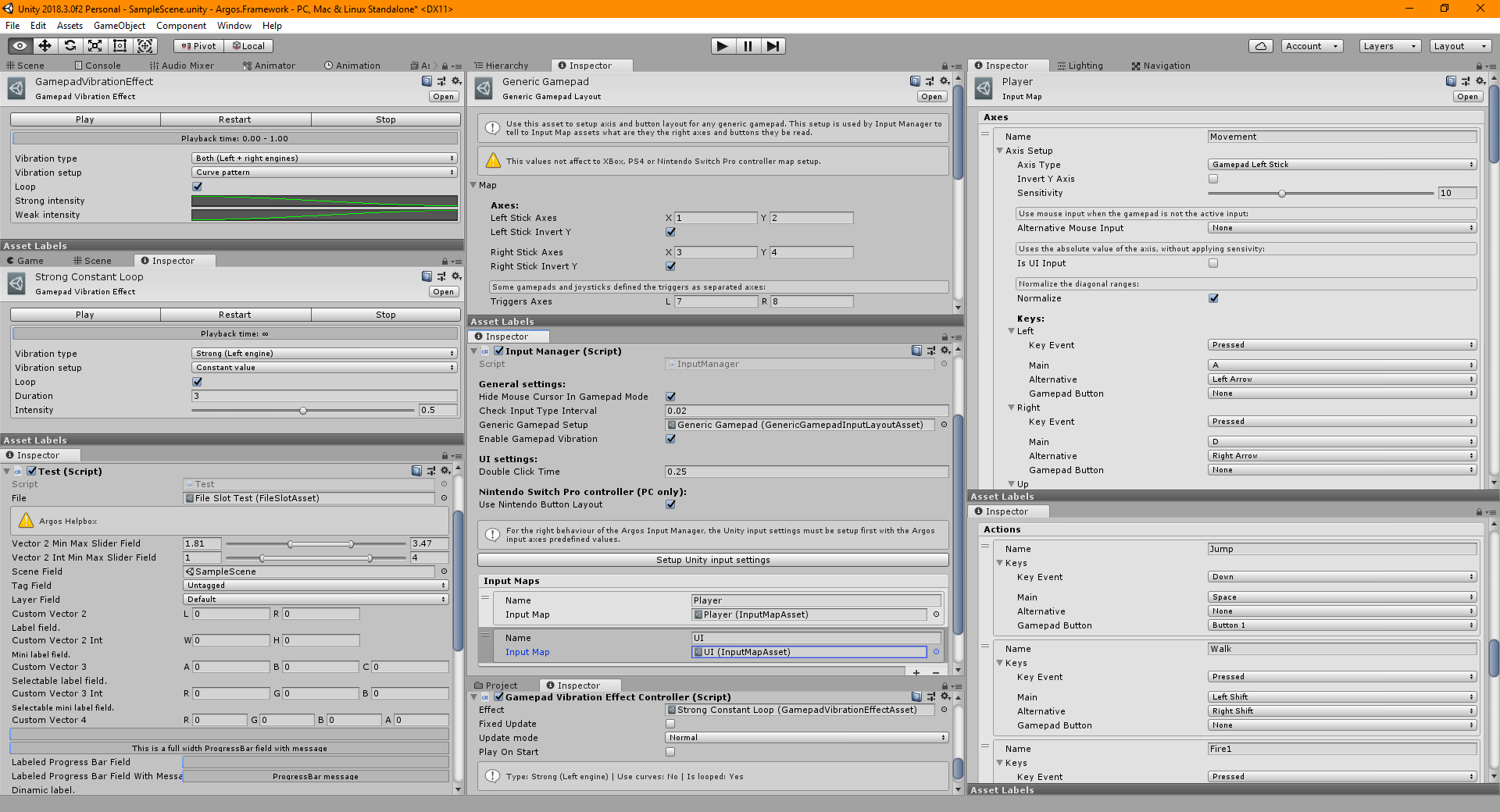Select the Rect Transform tool
The image size is (1500, 812).
pyautogui.click(x=120, y=46)
